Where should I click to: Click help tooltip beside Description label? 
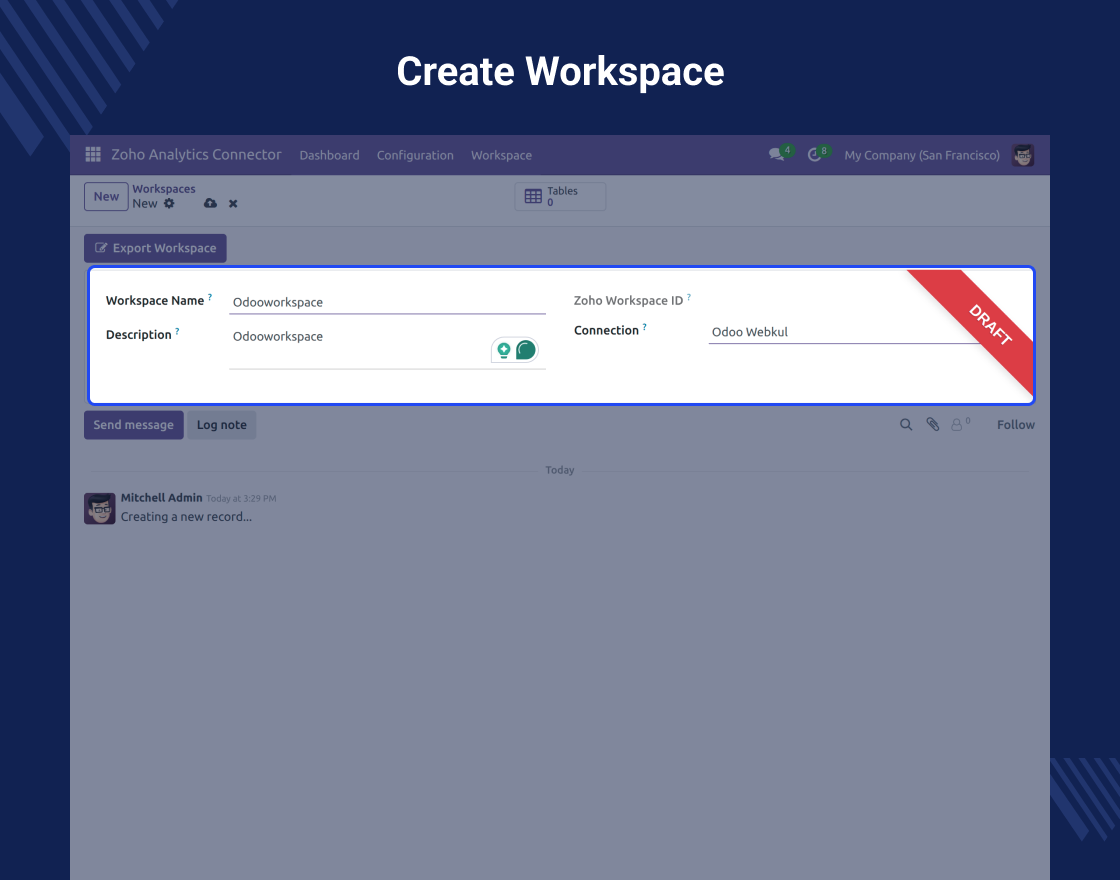[x=177, y=331]
